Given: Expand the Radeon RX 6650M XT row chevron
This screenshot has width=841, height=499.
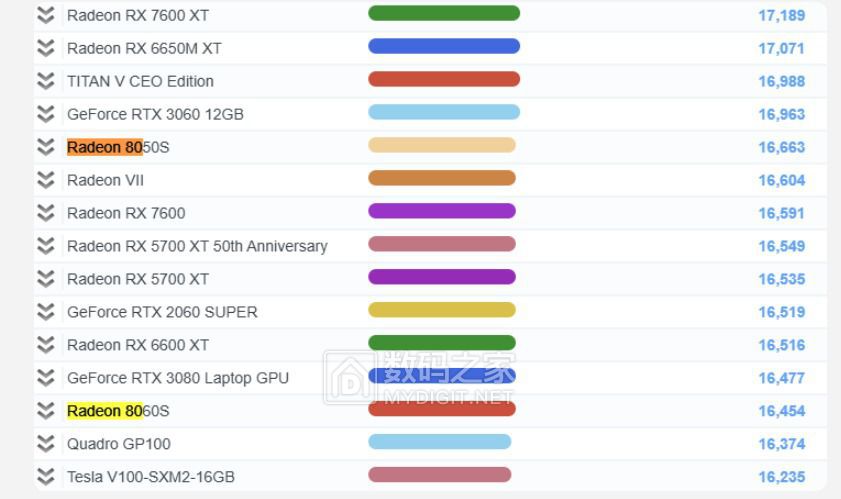Looking at the screenshot, I should coord(46,48).
